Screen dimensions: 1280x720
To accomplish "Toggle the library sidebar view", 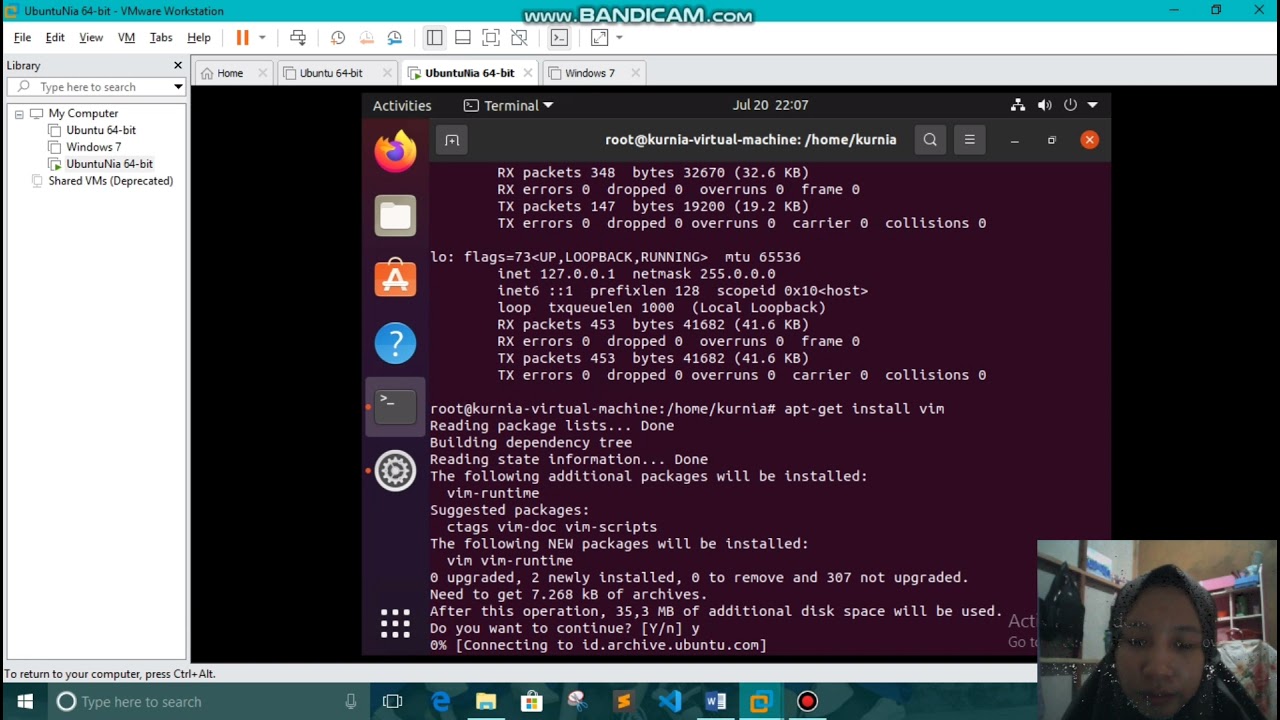I will (434, 37).
